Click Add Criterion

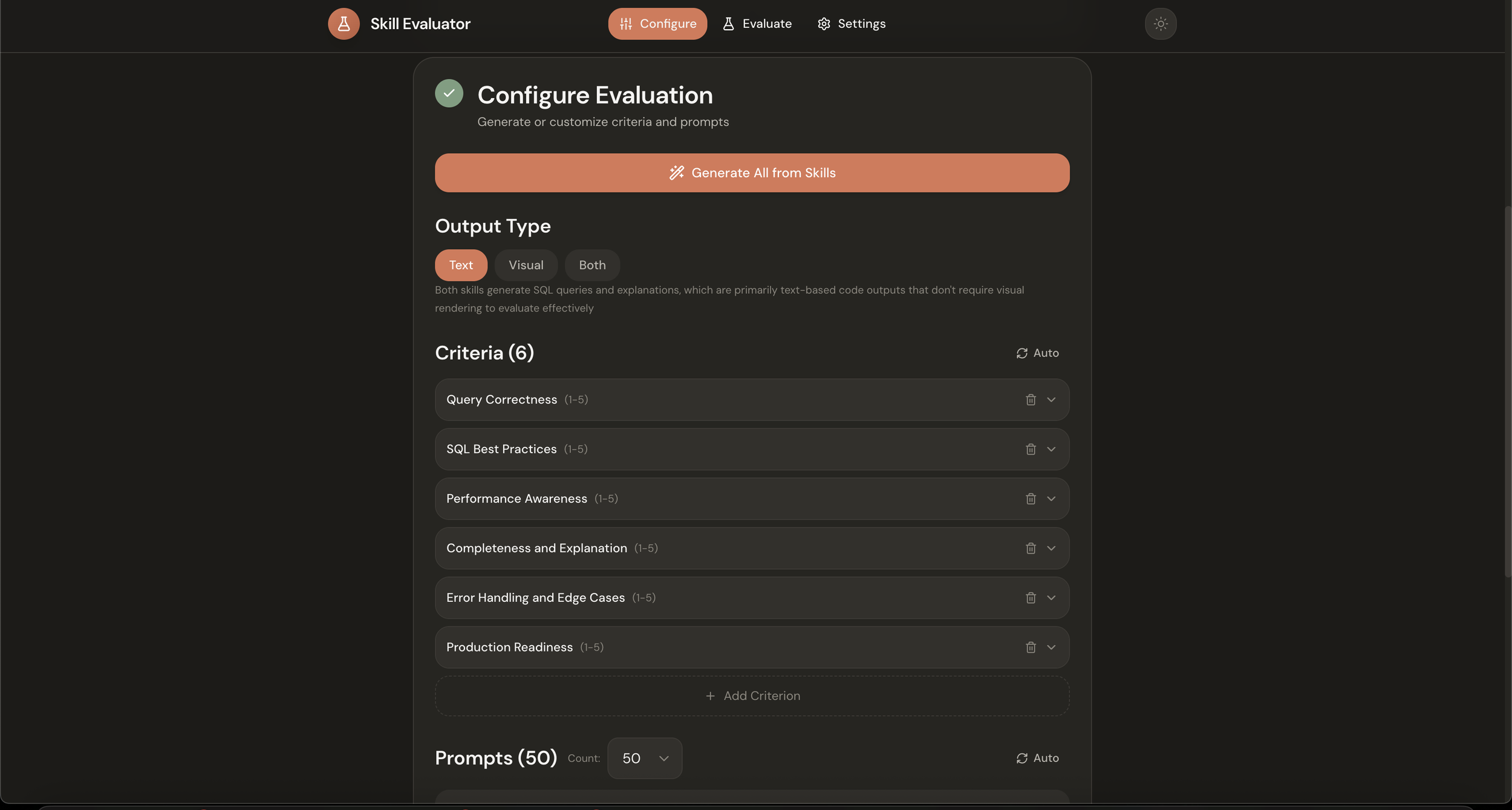tap(752, 696)
